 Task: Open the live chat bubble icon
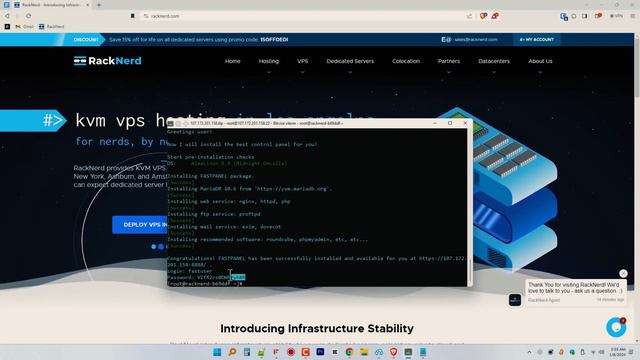pyautogui.click(x=616, y=327)
